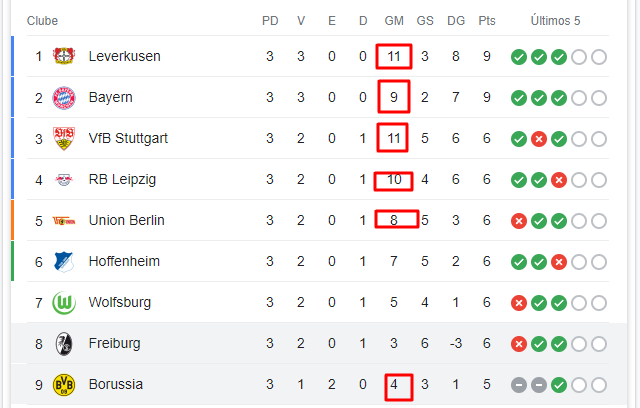Click the Leverkusen club crest
This screenshot has width=640, height=408.
point(64,56)
